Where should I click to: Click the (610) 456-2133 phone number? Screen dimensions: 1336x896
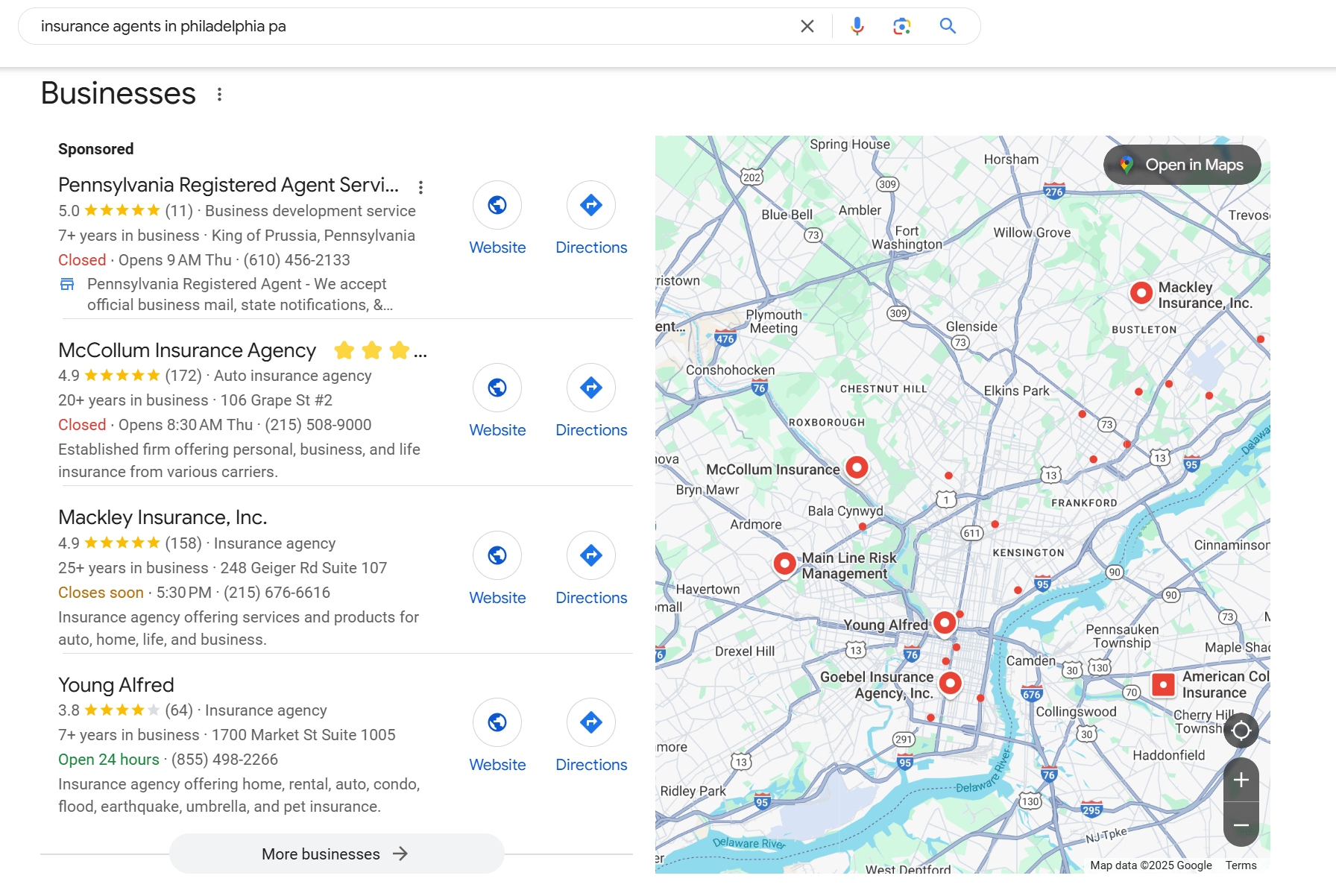297,260
